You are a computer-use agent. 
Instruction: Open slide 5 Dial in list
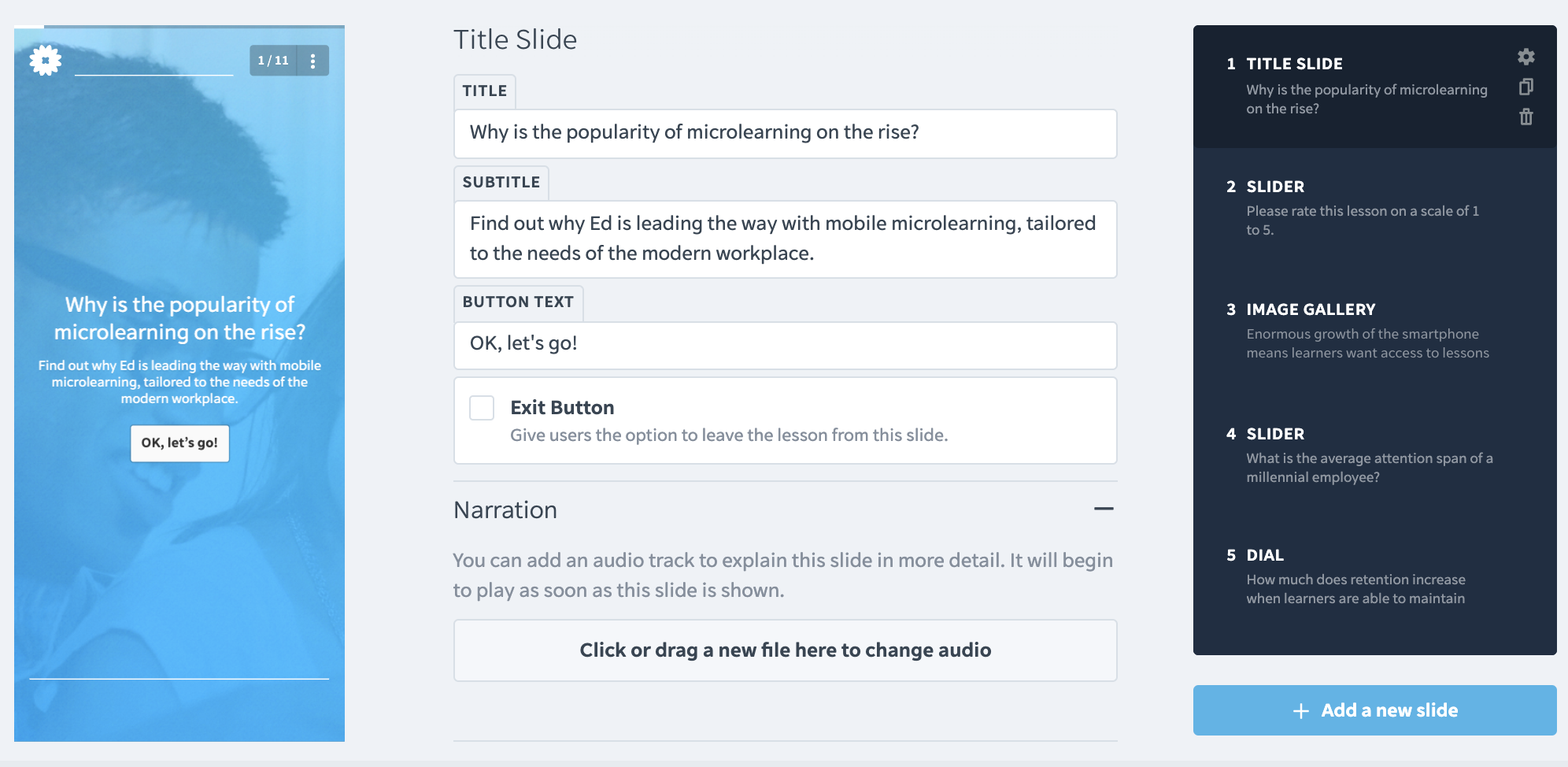[x=1374, y=577]
